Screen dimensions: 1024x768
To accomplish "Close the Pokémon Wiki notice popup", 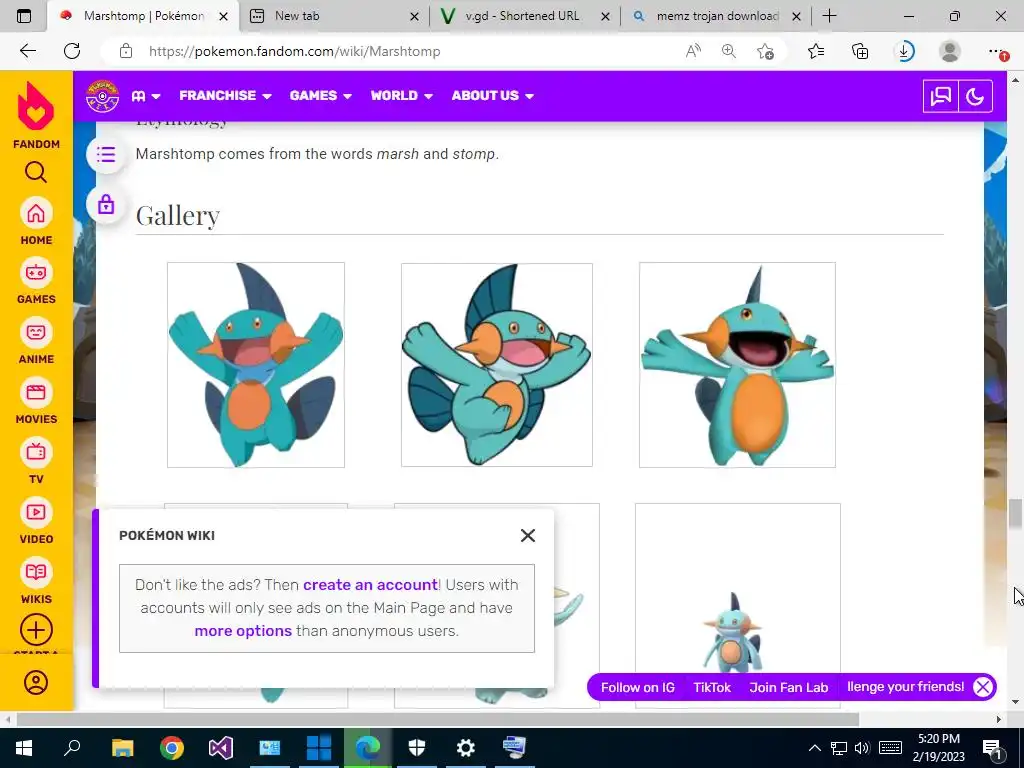I will pos(528,536).
